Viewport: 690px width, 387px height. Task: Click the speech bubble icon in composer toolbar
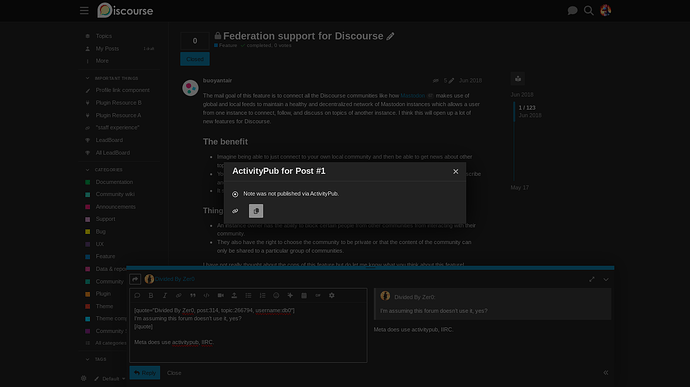[137, 295]
